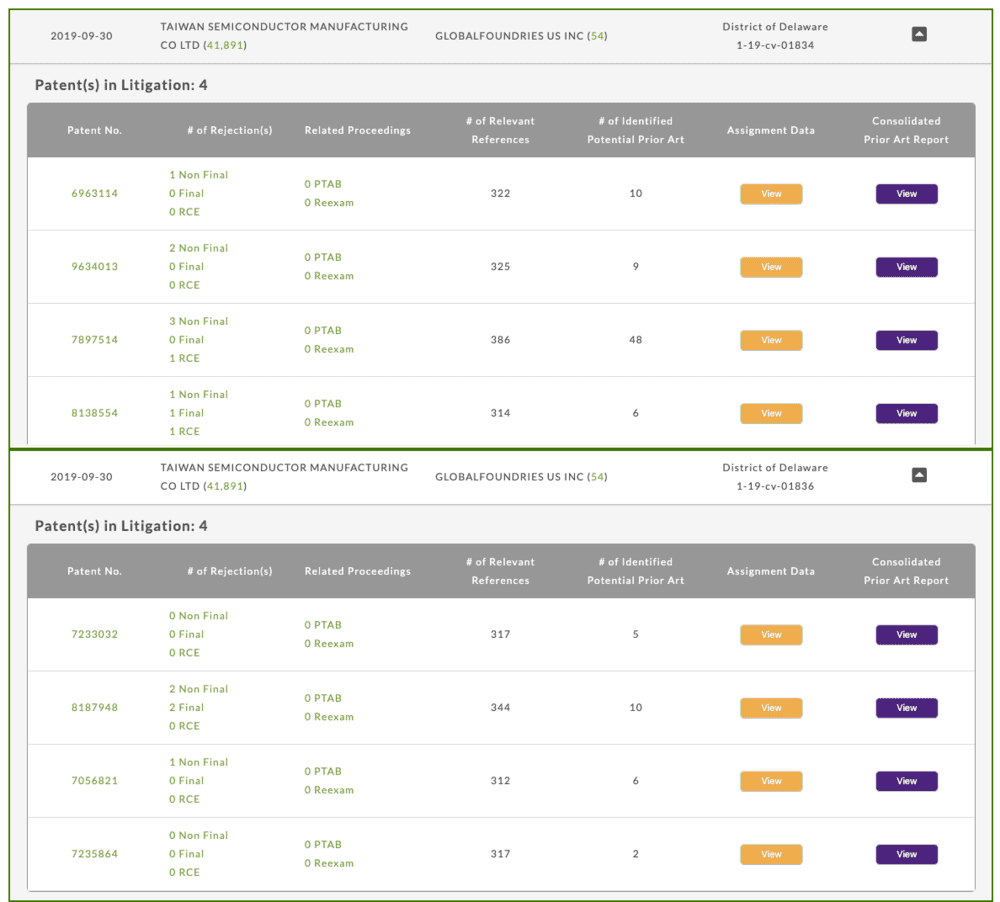Open consolidated prior art report for 8187948
1000x902 pixels.
906,708
